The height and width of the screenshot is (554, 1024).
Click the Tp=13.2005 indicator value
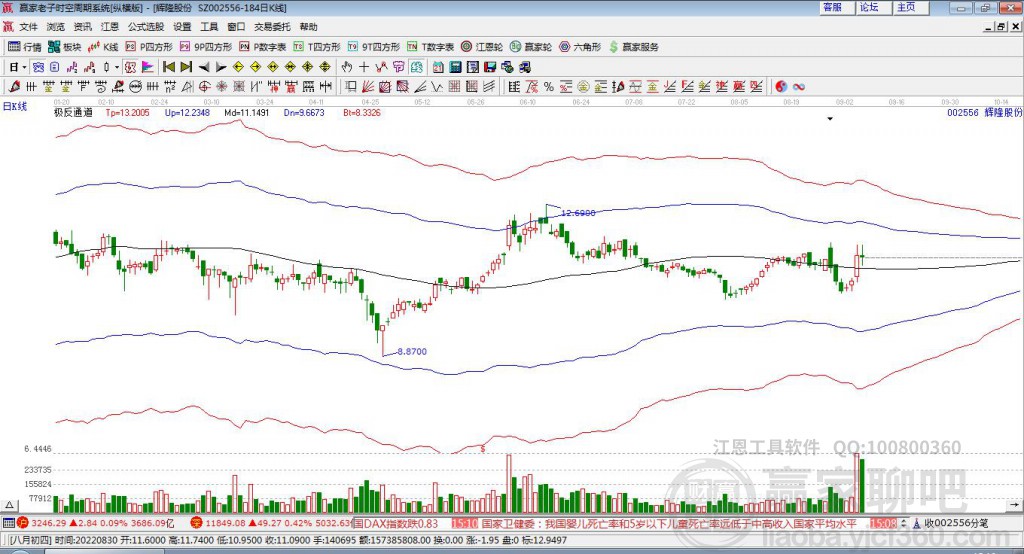pyautogui.click(x=127, y=112)
